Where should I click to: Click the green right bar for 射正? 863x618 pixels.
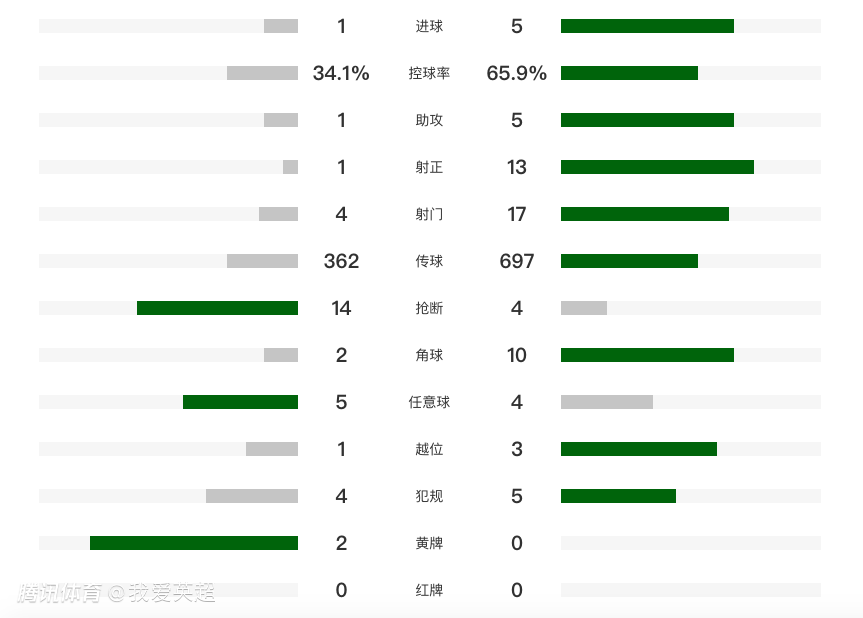[x=657, y=167]
